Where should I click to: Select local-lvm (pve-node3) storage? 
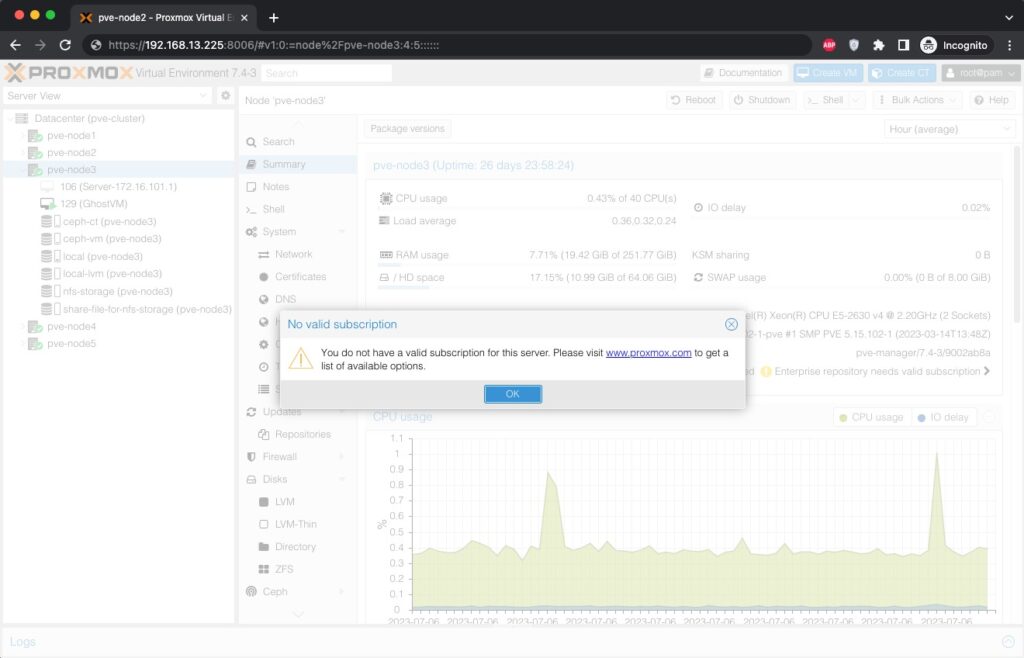tap(112, 274)
